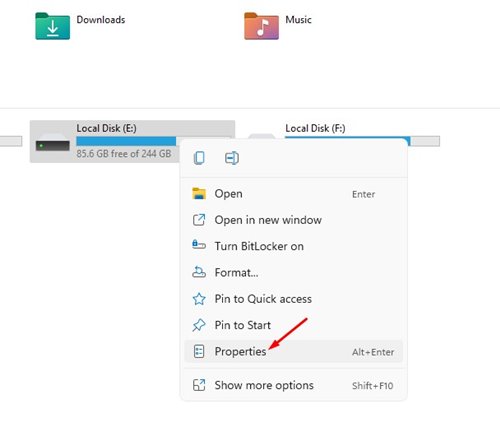Image resolution: width=500 pixels, height=431 pixels.
Task: Open the Downloads folder
Action: coord(80,26)
